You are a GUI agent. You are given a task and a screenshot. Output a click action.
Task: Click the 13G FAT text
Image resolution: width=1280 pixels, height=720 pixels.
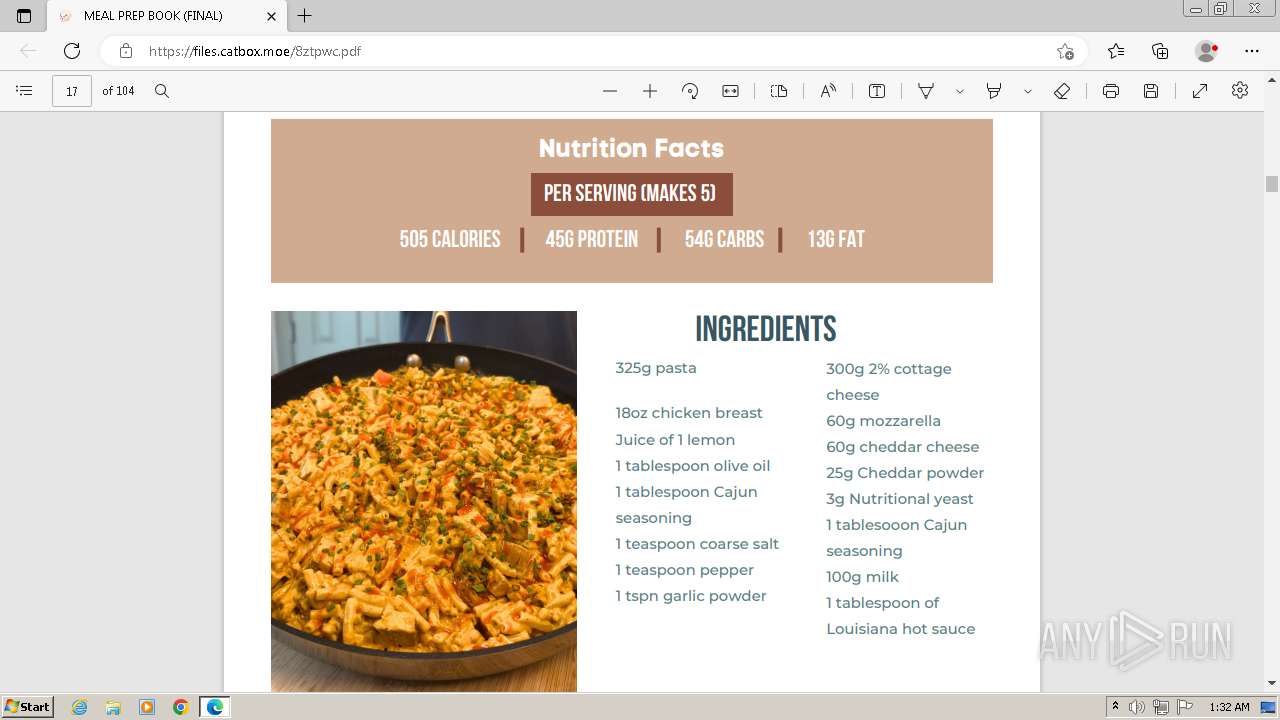836,239
